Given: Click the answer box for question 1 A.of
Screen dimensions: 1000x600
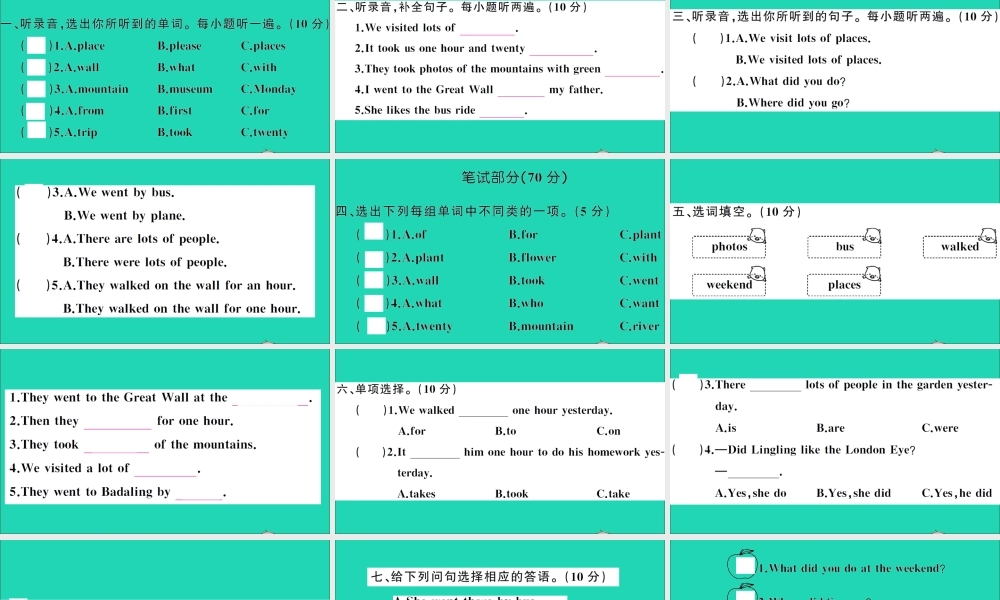Looking at the screenshot, I should click(374, 233).
